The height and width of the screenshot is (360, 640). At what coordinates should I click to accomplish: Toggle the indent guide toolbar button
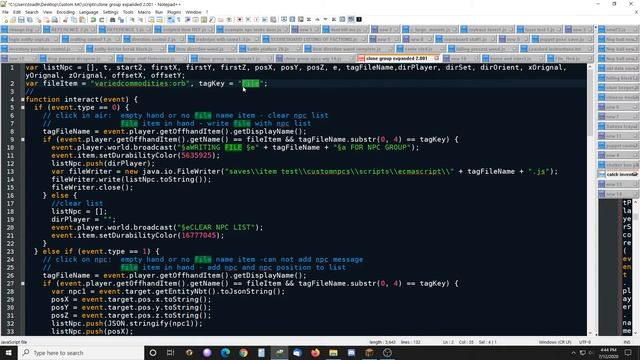[187, 20]
